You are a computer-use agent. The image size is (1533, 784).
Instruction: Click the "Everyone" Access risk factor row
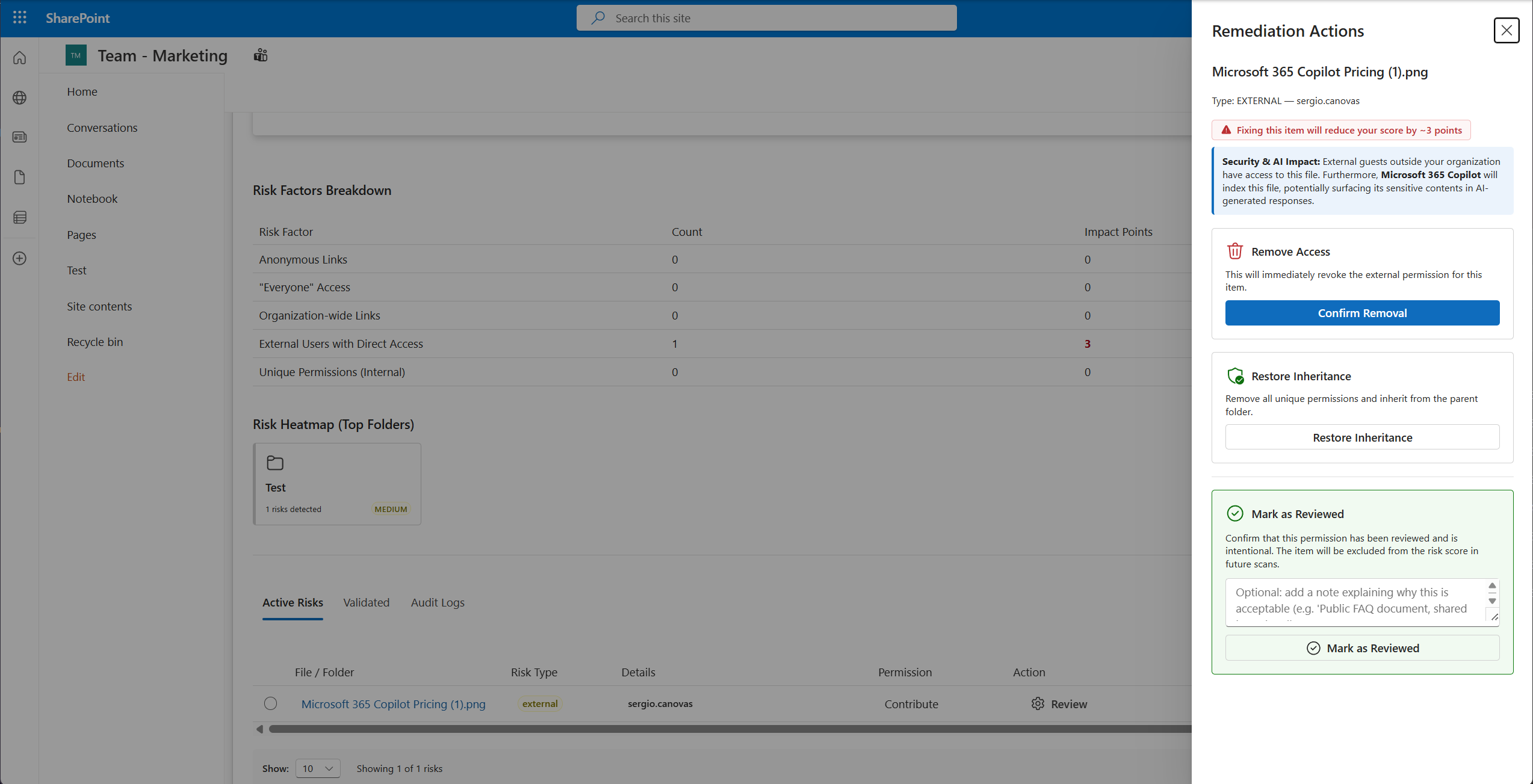tap(722, 287)
